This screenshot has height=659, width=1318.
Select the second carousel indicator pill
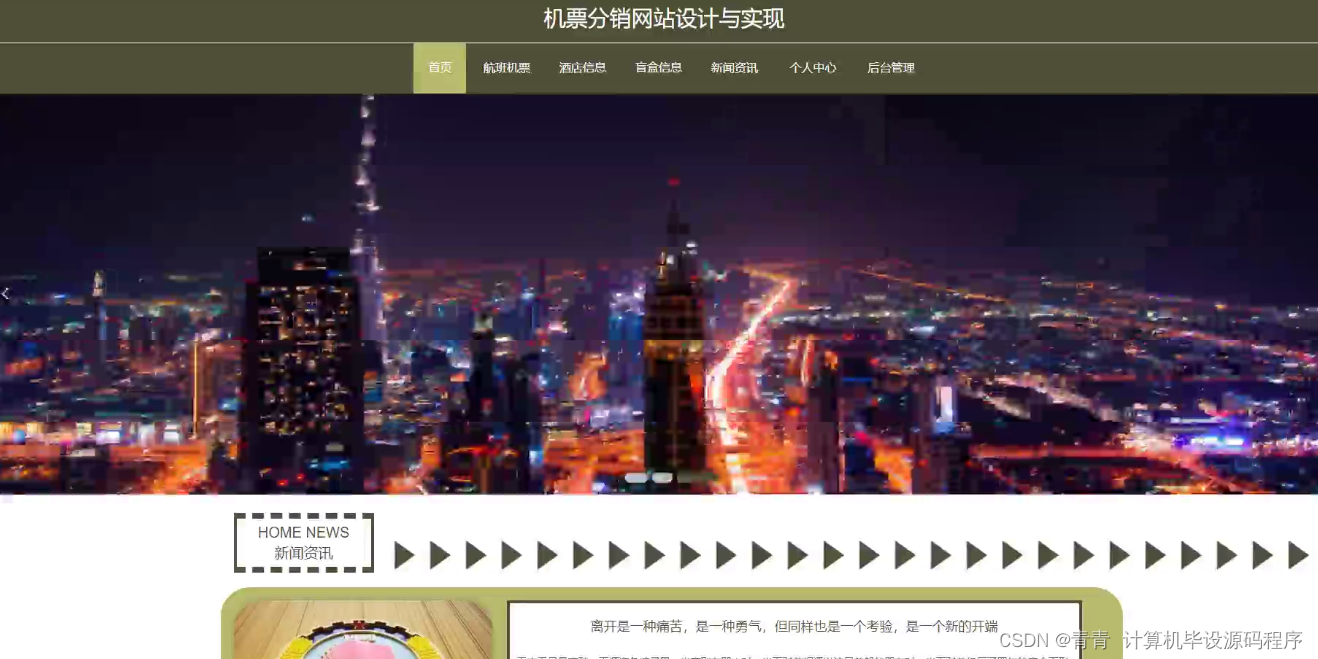coord(662,478)
